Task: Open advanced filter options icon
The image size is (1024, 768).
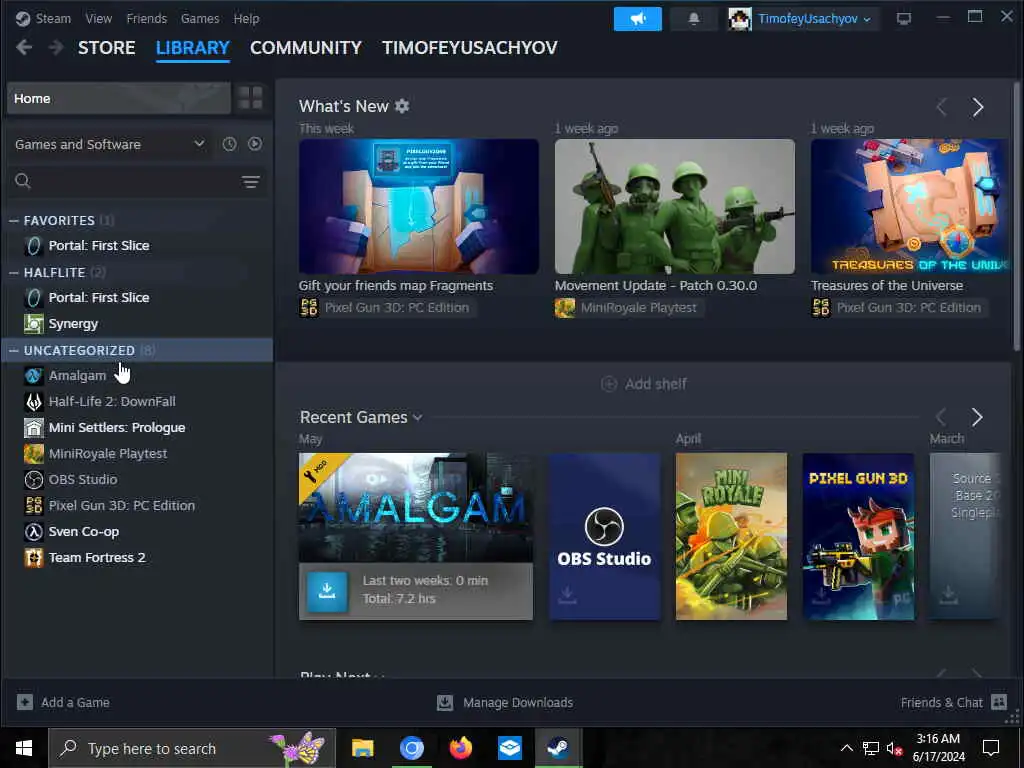Action: pos(251,182)
